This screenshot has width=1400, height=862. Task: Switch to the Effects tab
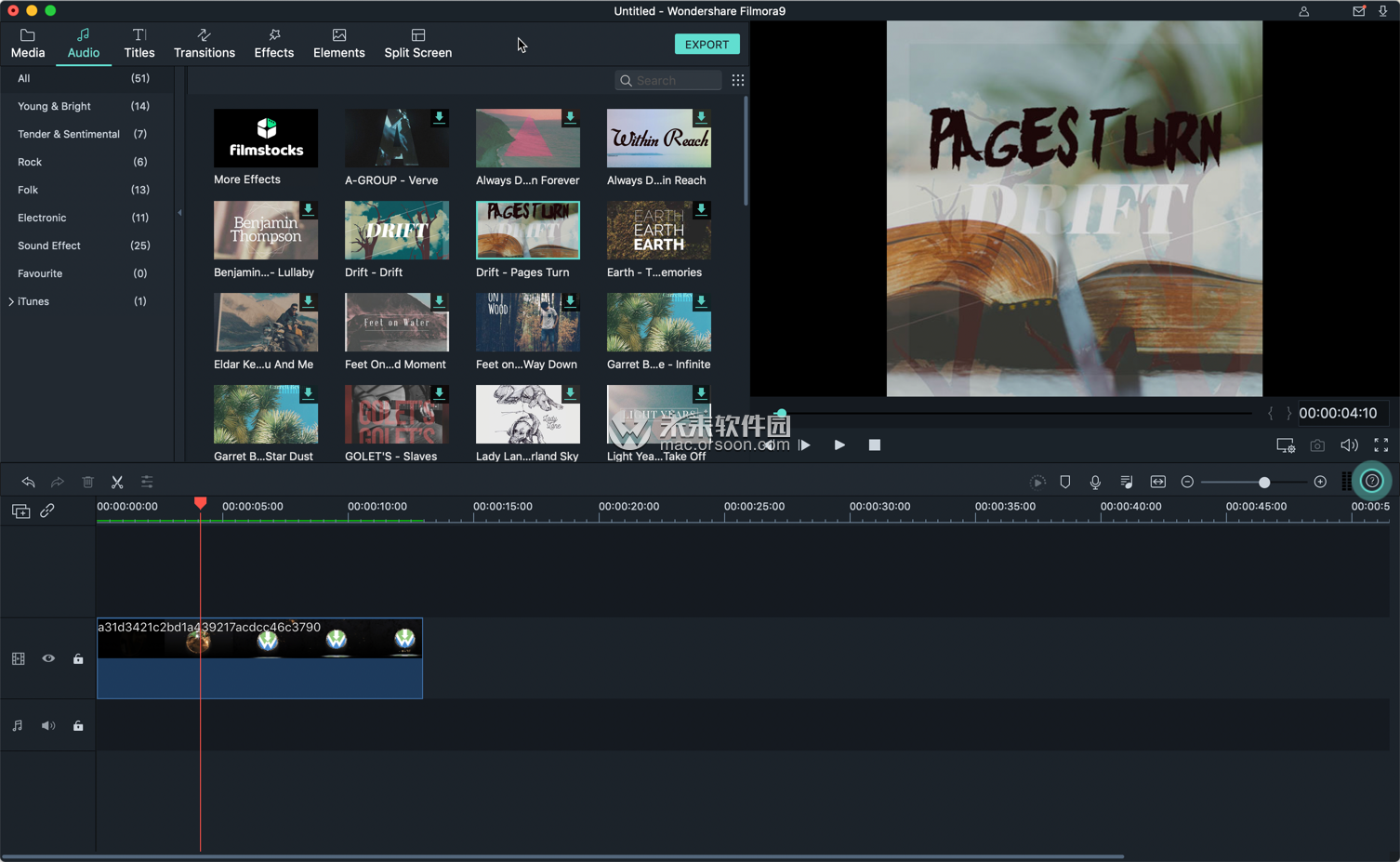(274, 44)
